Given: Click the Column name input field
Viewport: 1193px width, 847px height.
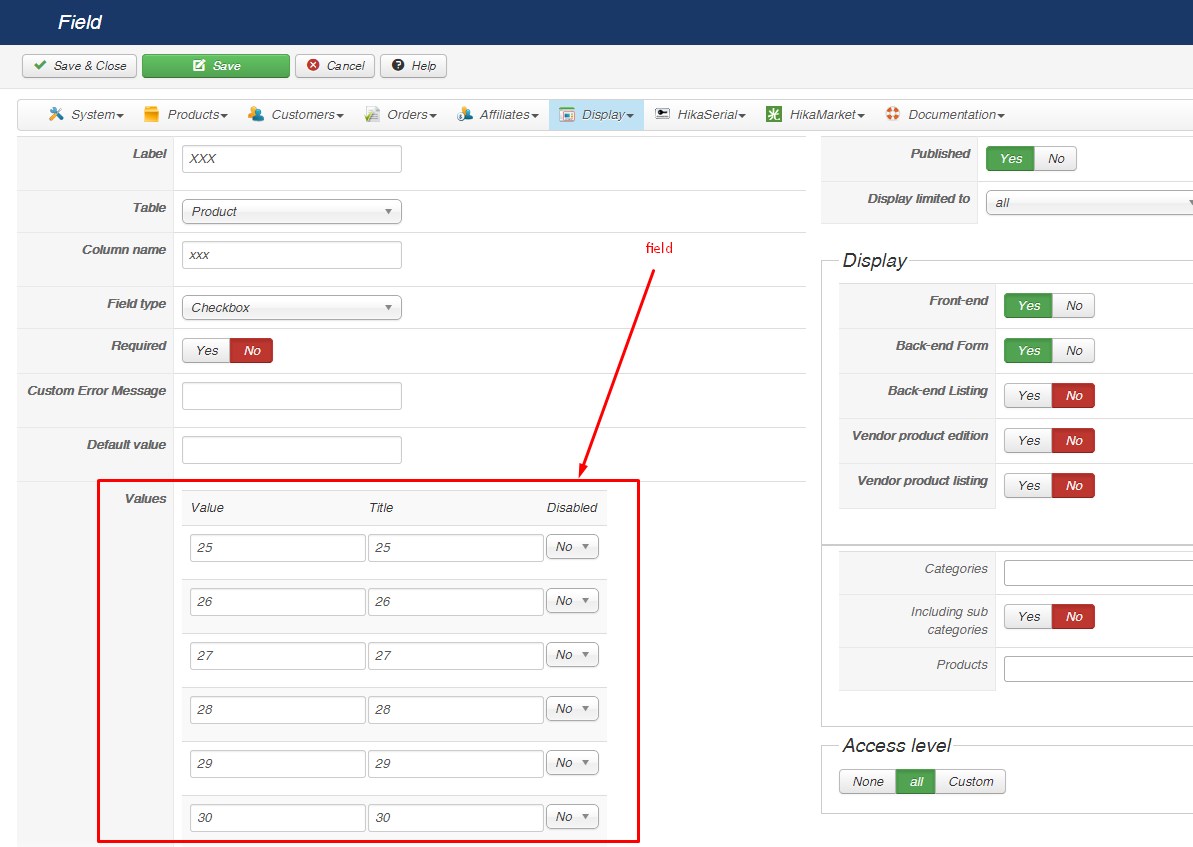Looking at the screenshot, I should (291, 255).
